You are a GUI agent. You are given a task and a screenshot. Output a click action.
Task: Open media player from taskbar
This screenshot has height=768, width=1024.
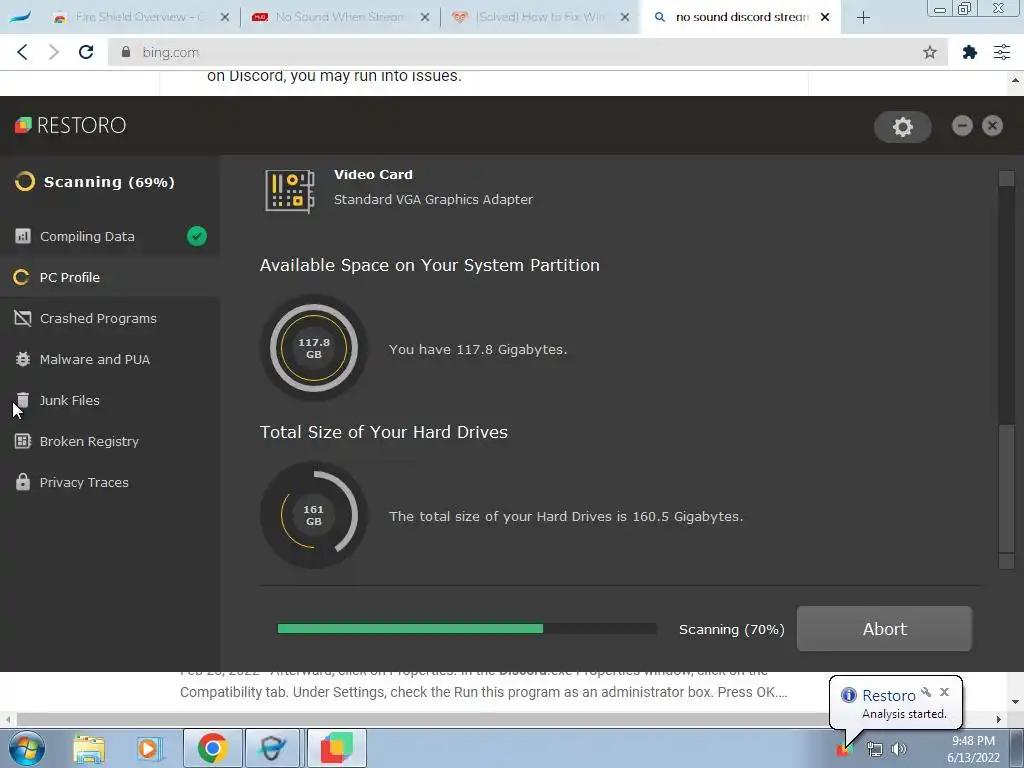pyautogui.click(x=148, y=748)
